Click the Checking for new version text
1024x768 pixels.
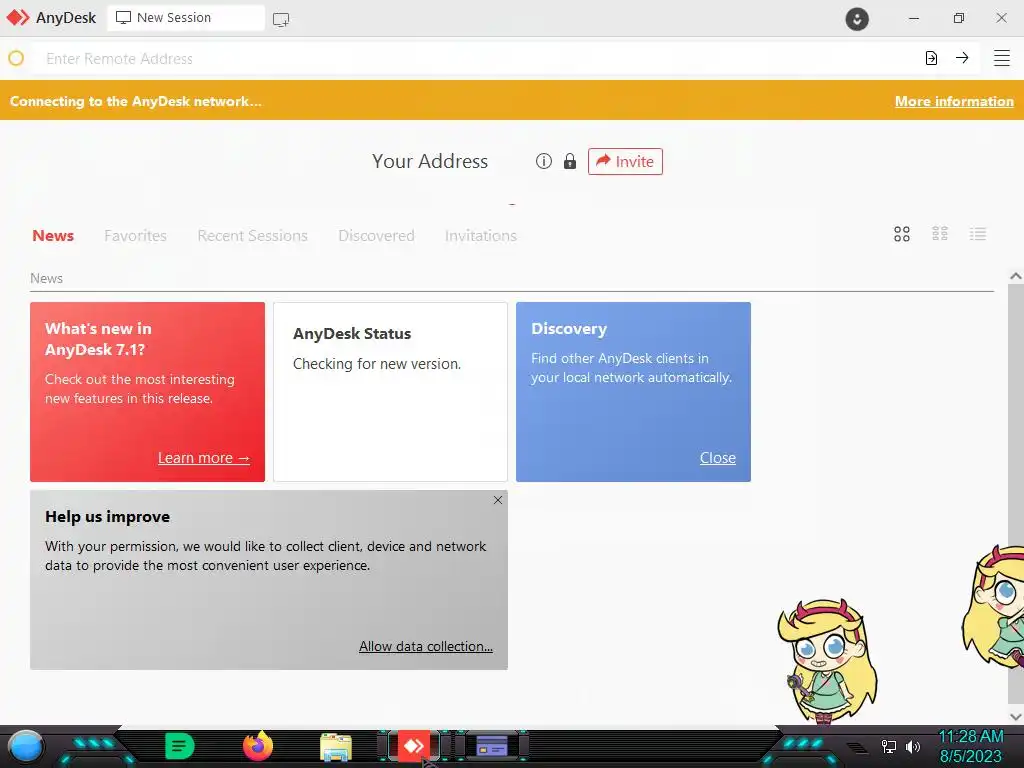[377, 364]
